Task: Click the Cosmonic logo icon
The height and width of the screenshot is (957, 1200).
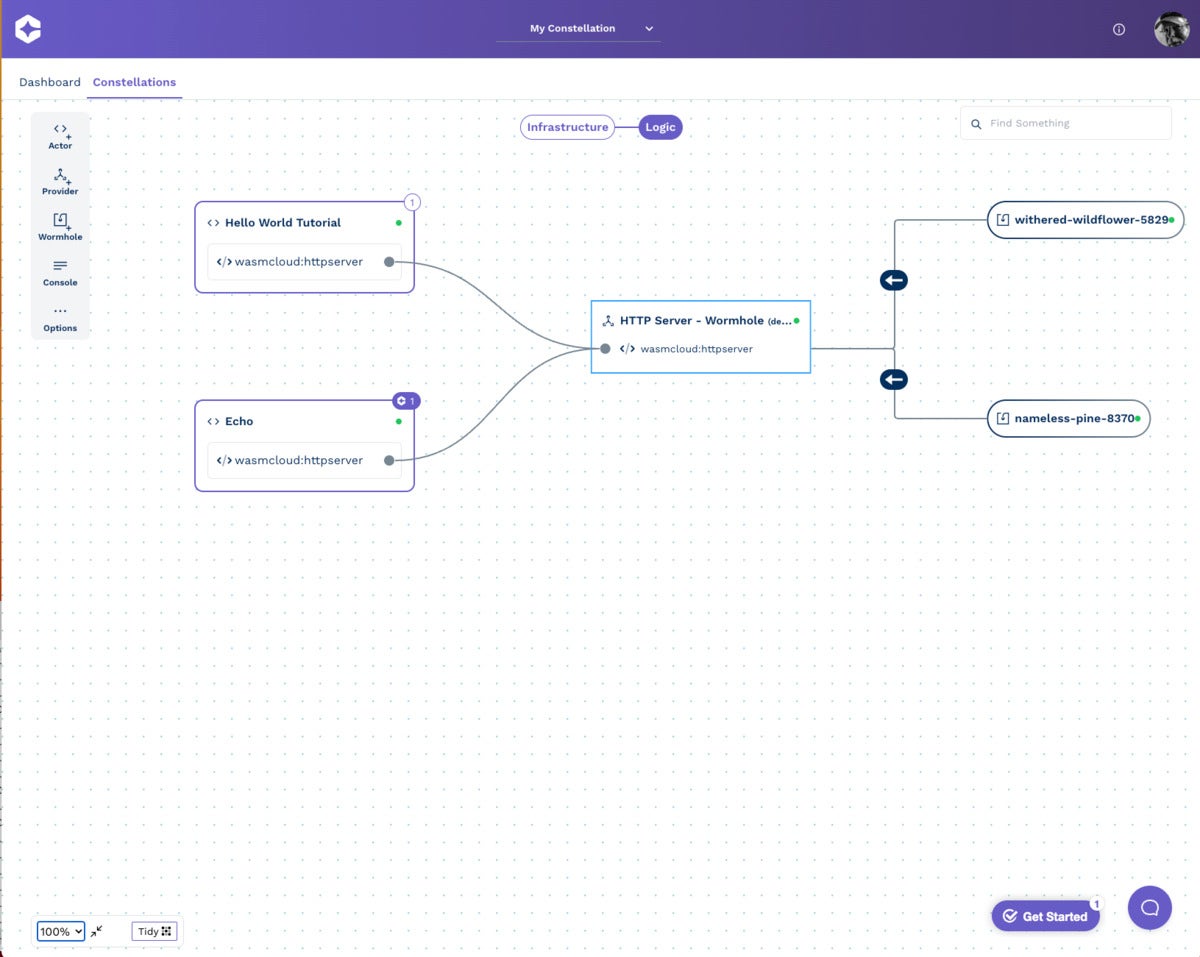Action: click(28, 29)
